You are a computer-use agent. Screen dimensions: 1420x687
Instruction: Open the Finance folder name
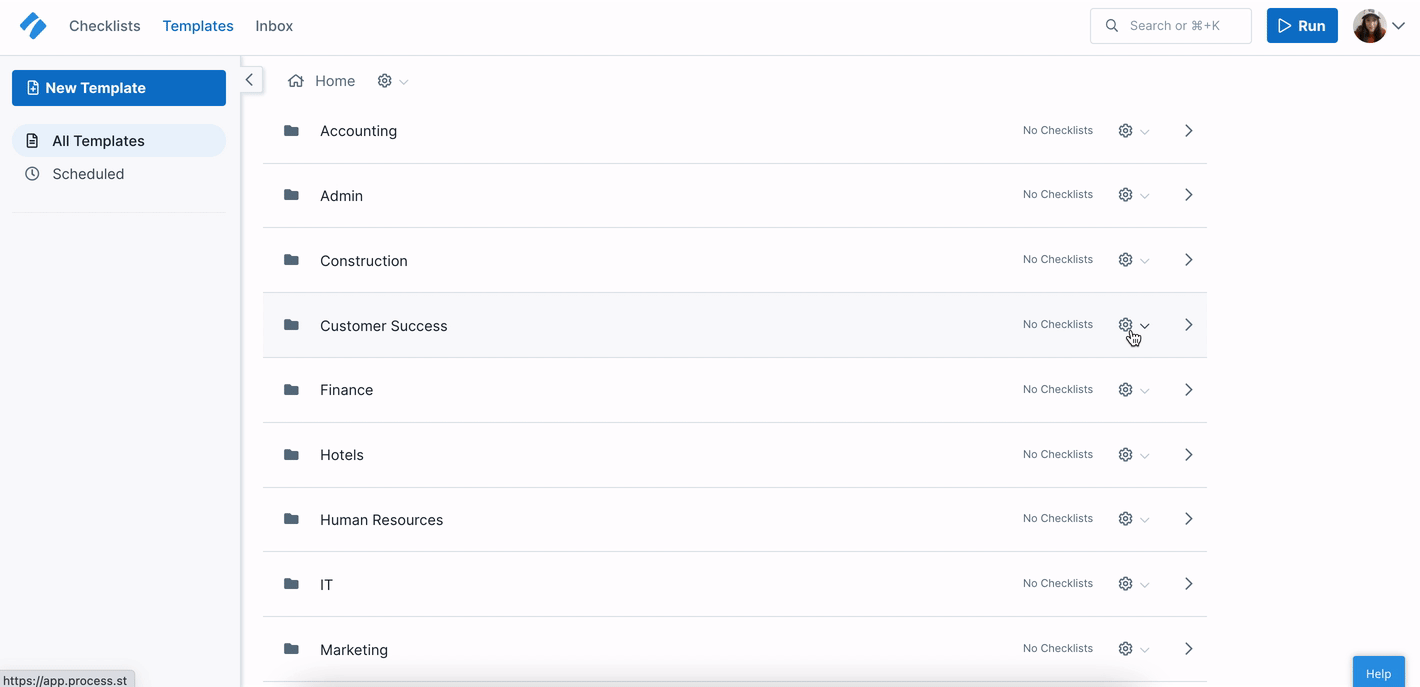click(x=346, y=390)
